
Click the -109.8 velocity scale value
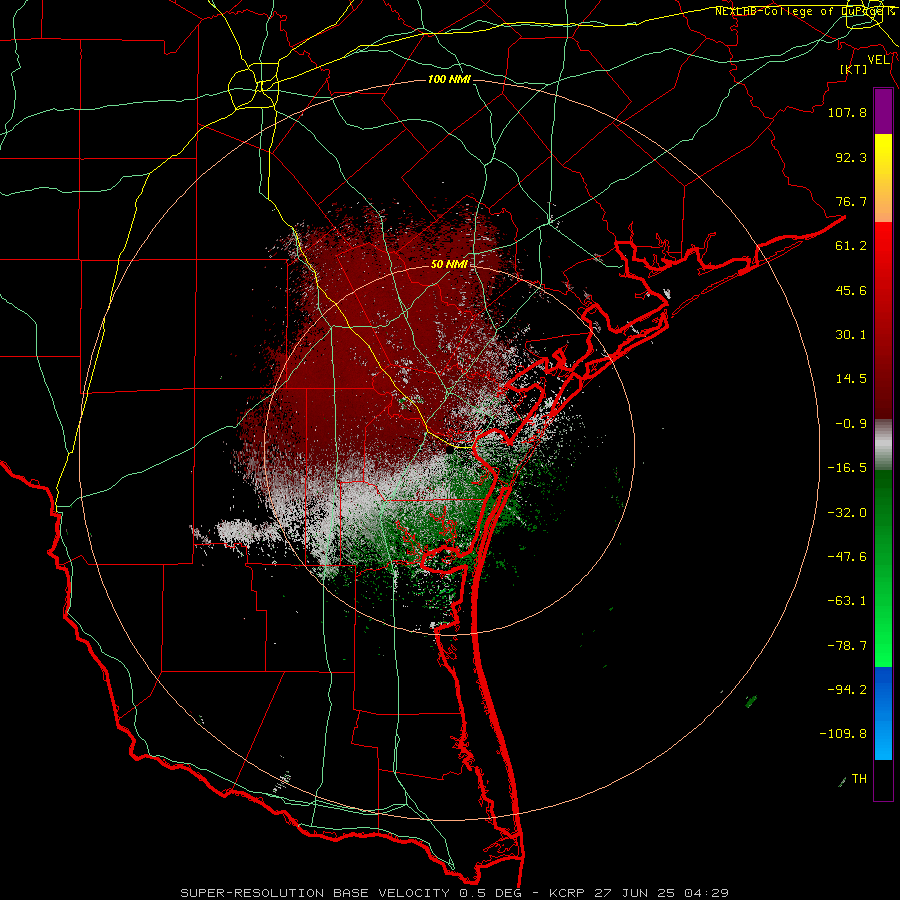(x=843, y=734)
